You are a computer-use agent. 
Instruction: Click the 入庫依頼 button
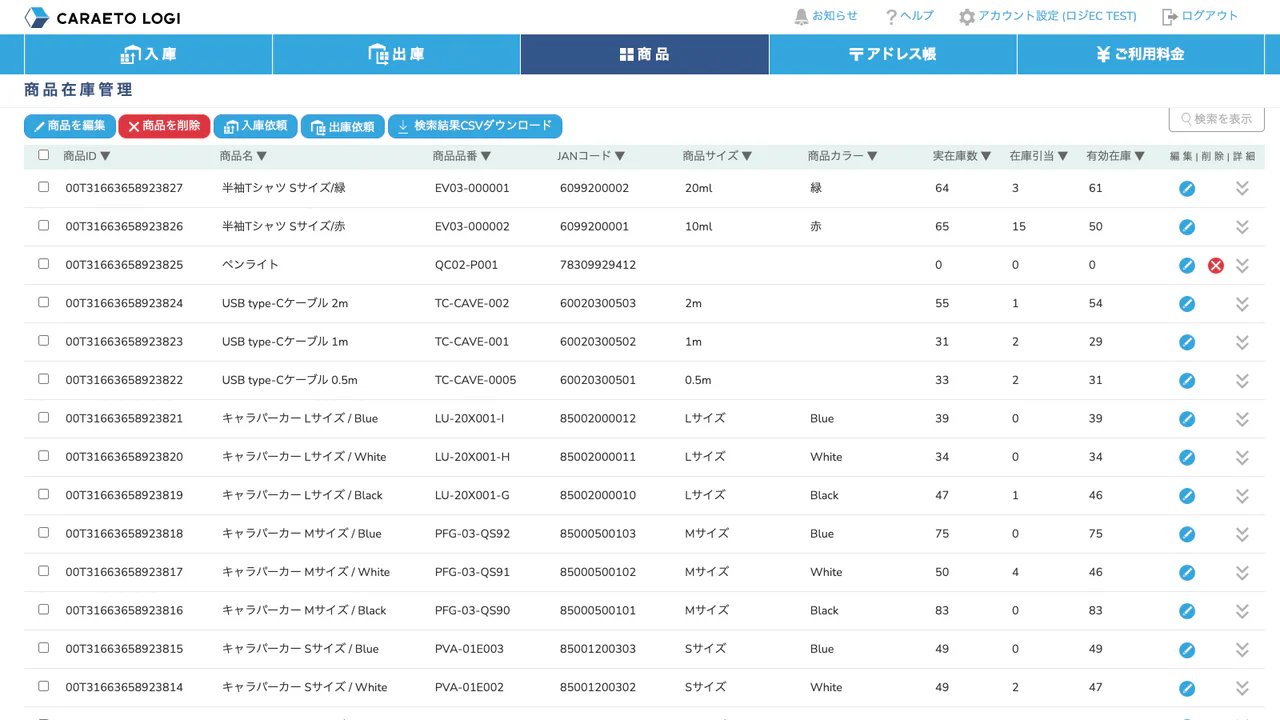[x=255, y=126]
